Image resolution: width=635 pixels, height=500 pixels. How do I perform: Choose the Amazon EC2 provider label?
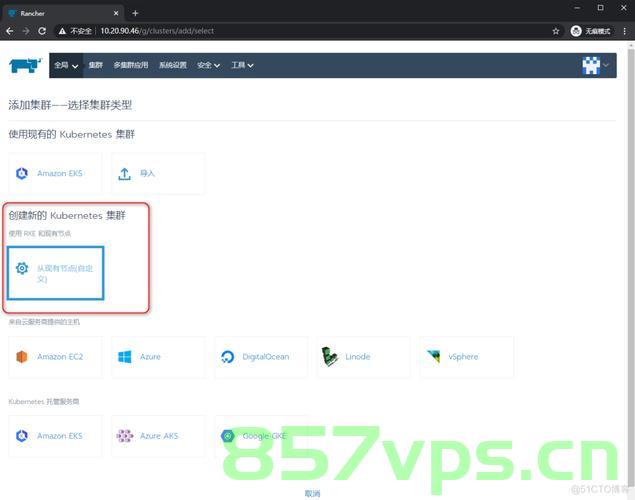60,357
